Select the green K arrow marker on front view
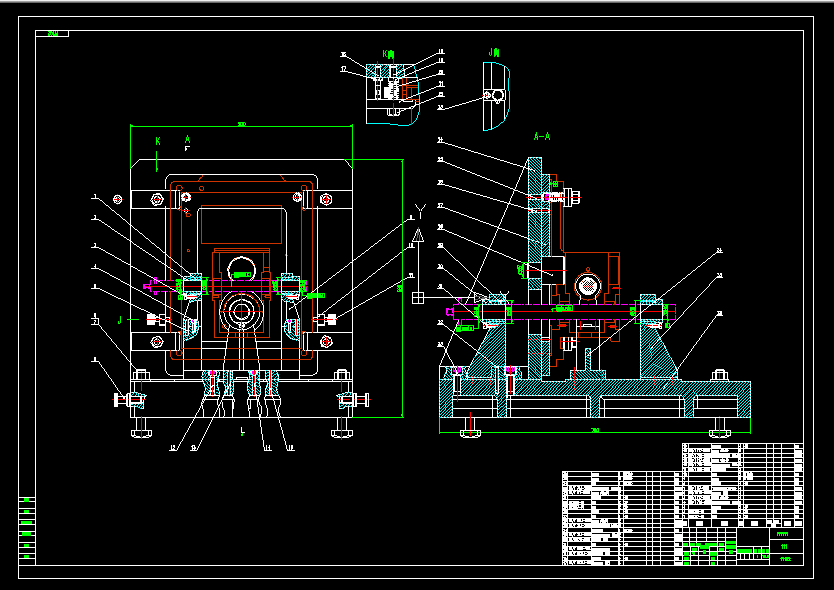Image resolution: width=834 pixels, height=590 pixels. pyautogui.click(x=157, y=154)
